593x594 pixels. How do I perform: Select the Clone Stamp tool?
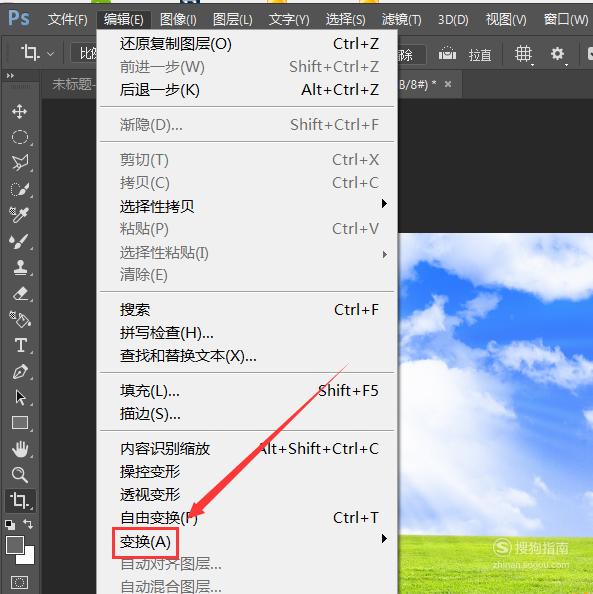20,267
